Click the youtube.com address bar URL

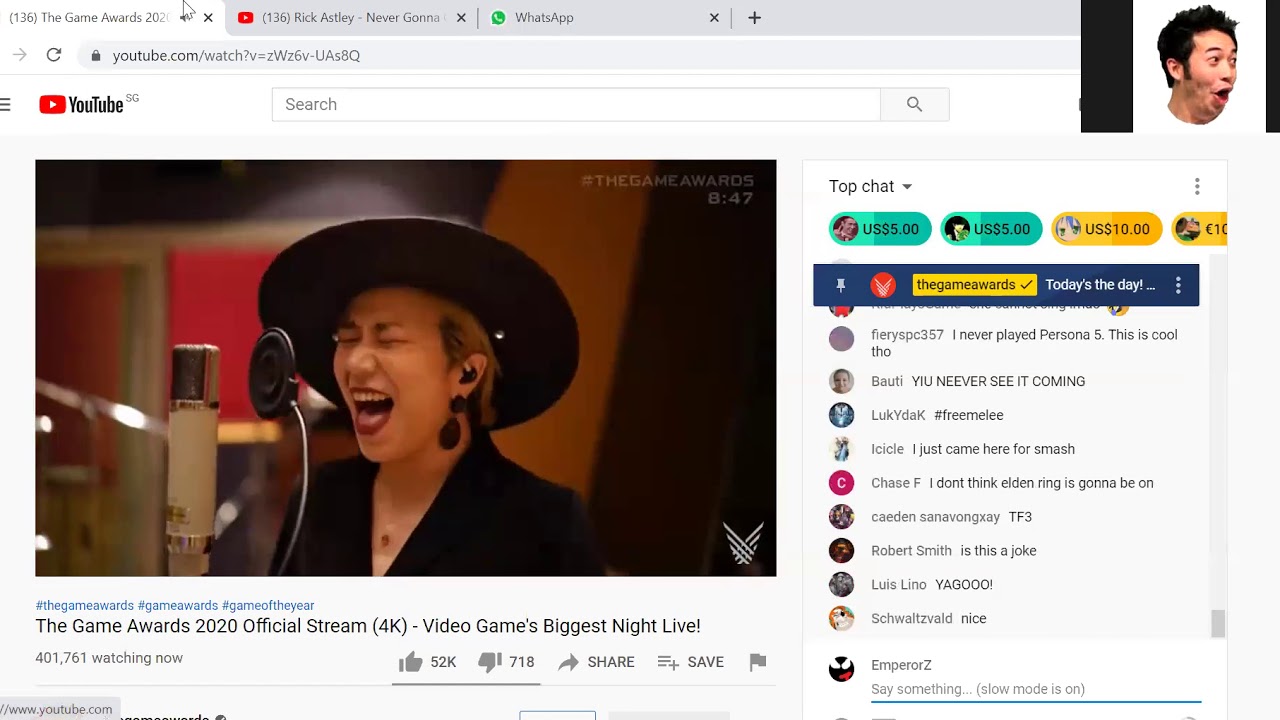[236, 55]
